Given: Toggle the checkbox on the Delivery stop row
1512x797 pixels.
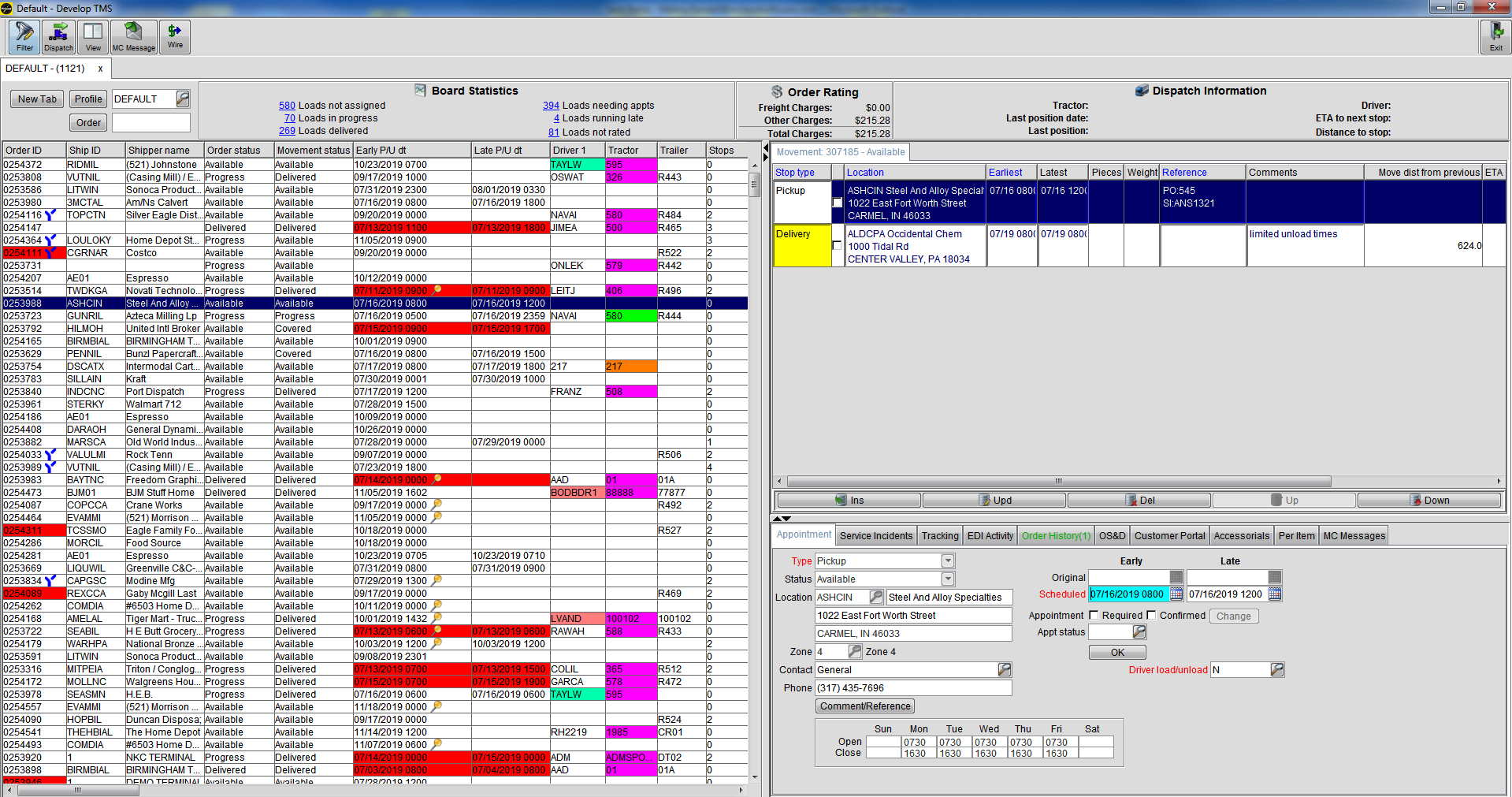Looking at the screenshot, I should (x=838, y=246).
